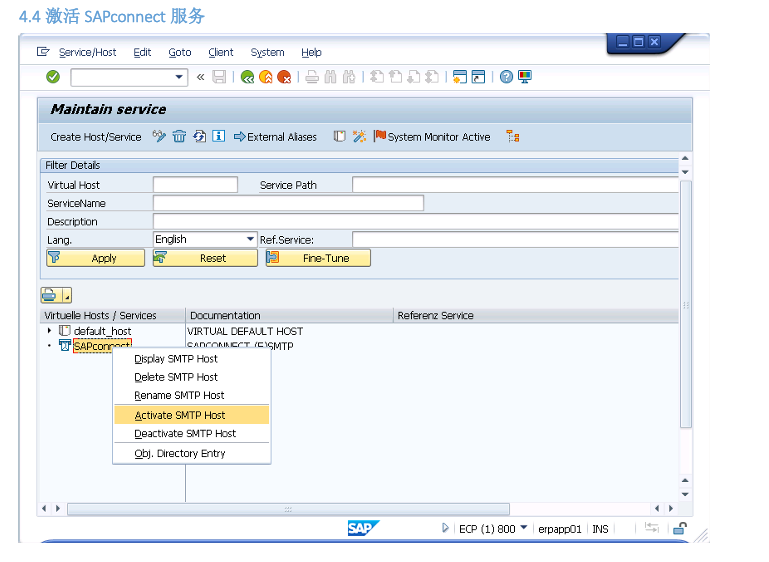Open the print button dropdown arrow
This screenshot has width=769, height=562.
coord(67,295)
